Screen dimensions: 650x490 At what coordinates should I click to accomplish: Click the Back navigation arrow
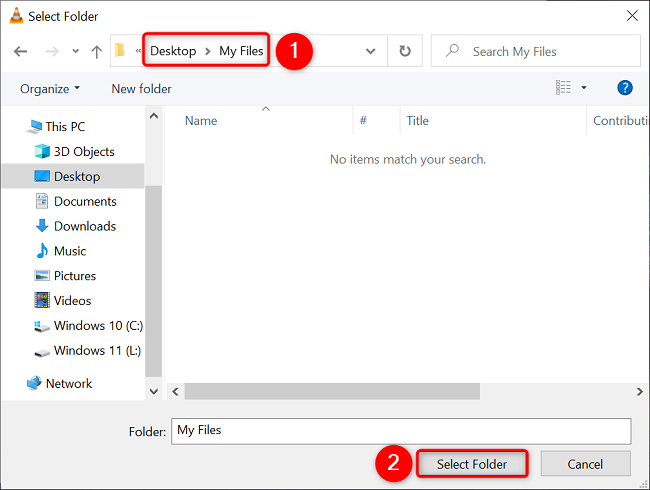pos(21,51)
